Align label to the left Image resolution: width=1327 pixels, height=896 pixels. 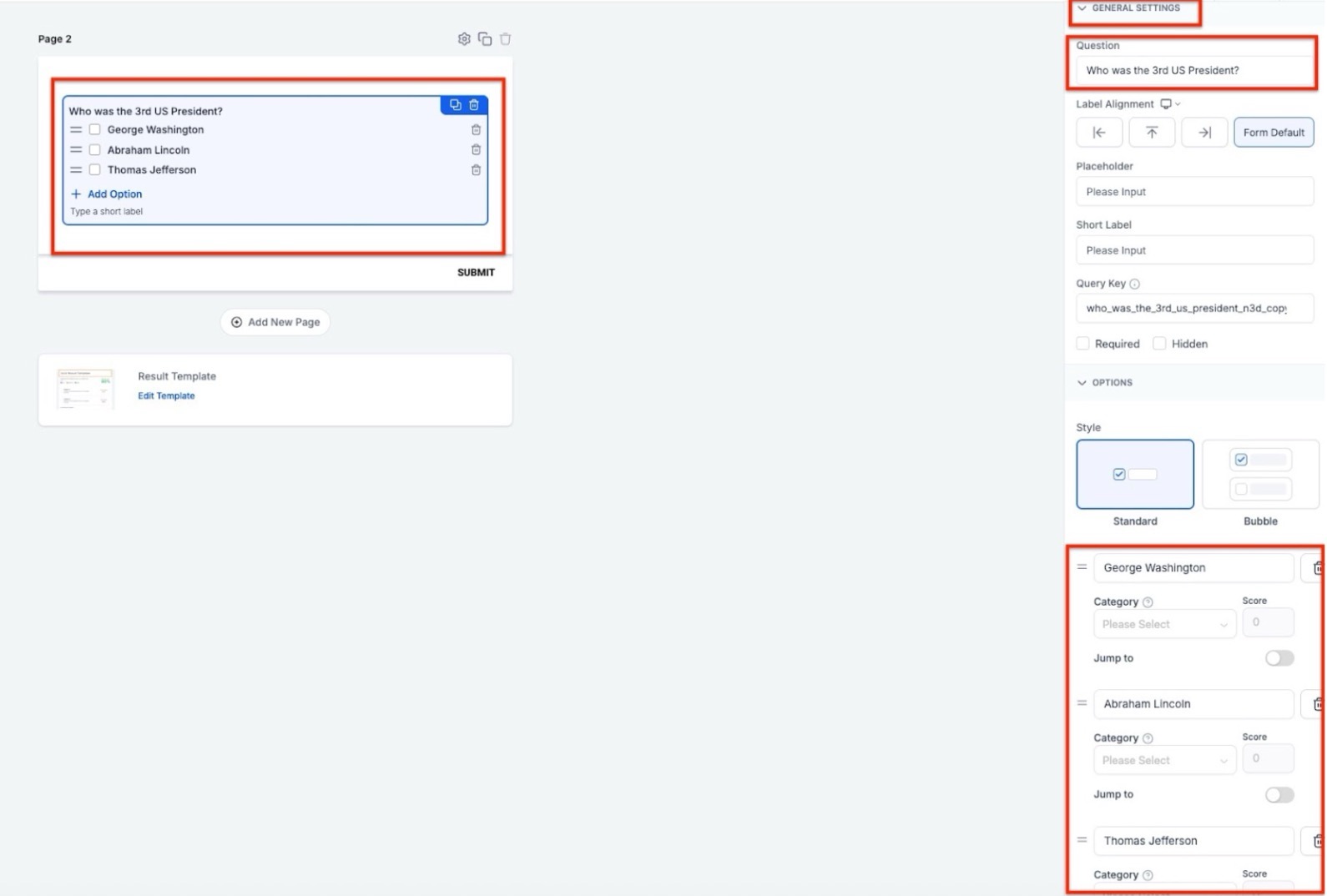pos(1099,133)
